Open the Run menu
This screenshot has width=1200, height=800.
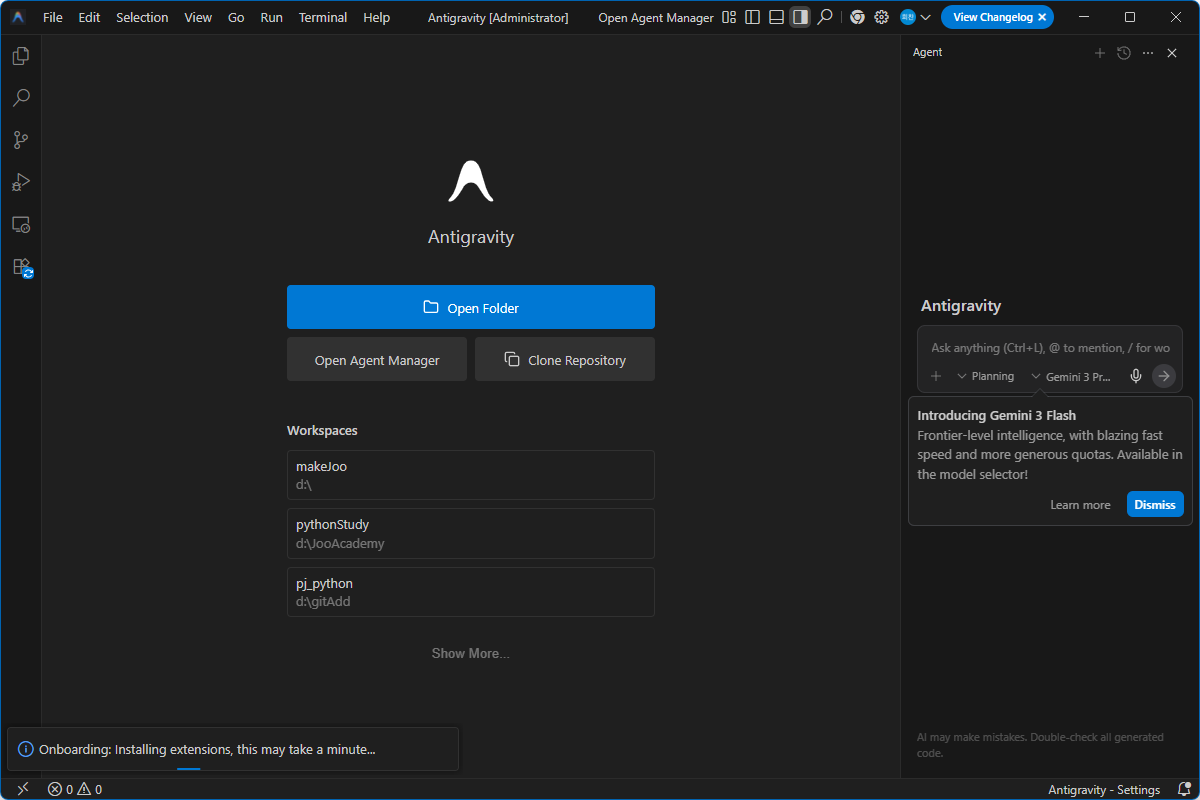coord(271,17)
